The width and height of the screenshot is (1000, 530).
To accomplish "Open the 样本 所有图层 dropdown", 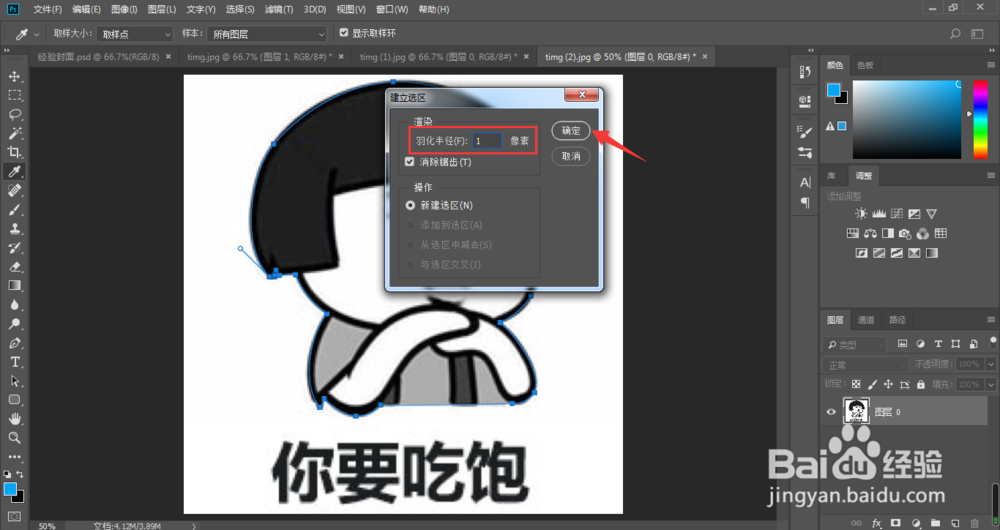I will coord(267,34).
